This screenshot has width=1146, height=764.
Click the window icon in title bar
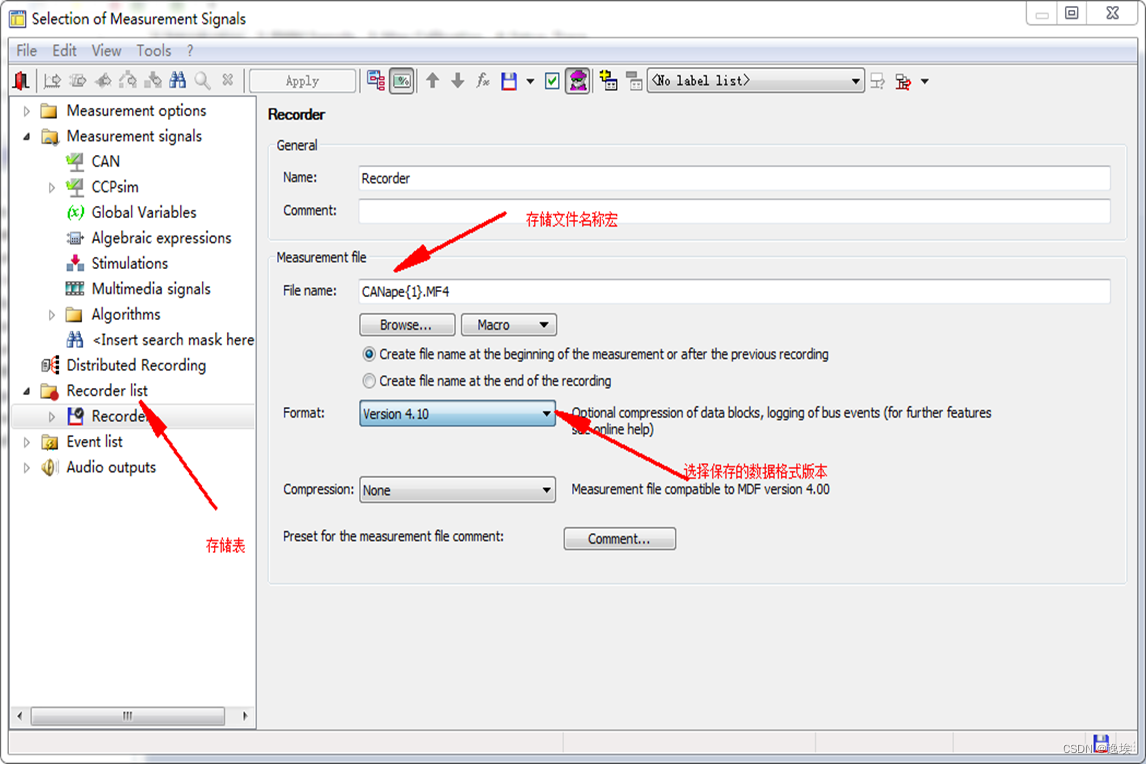[x=17, y=18]
